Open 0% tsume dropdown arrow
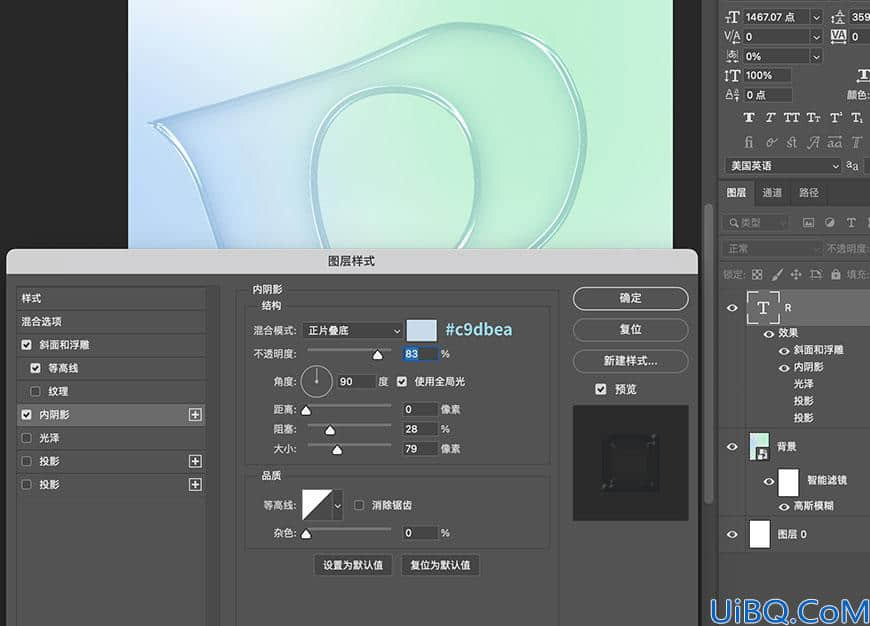This screenshot has width=870, height=626. click(816, 57)
